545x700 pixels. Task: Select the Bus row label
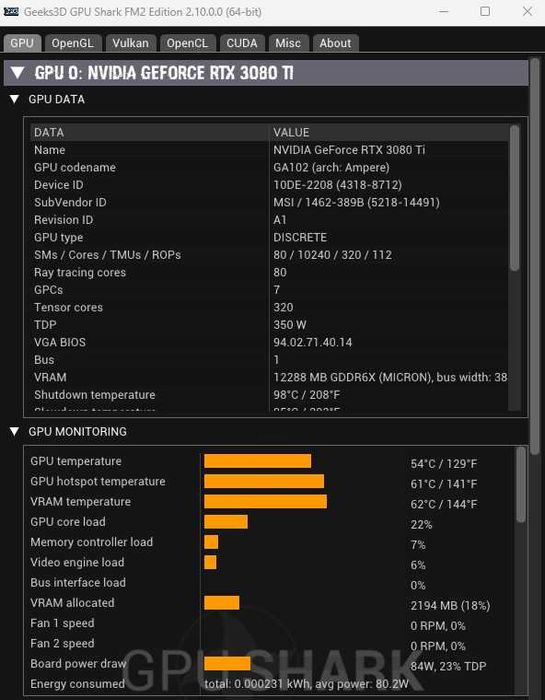tap(44, 360)
